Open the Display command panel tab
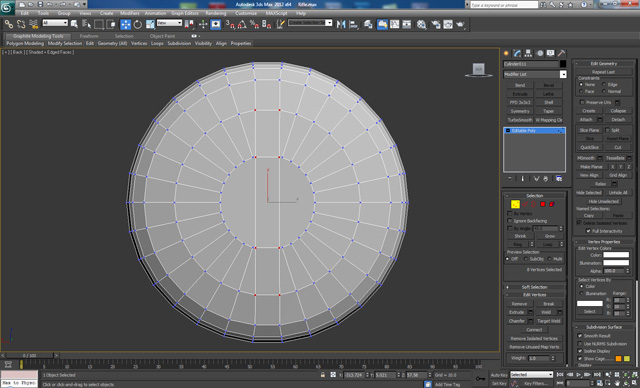The height and width of the screenshot is (388, 640). [x=551, y=53]
